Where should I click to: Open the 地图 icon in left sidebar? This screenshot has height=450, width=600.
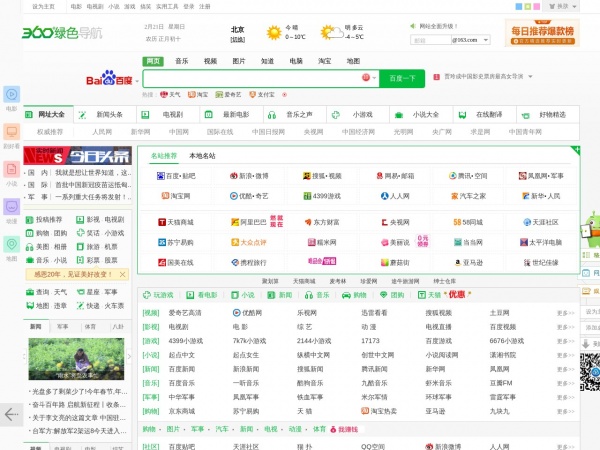coord(11,244)
